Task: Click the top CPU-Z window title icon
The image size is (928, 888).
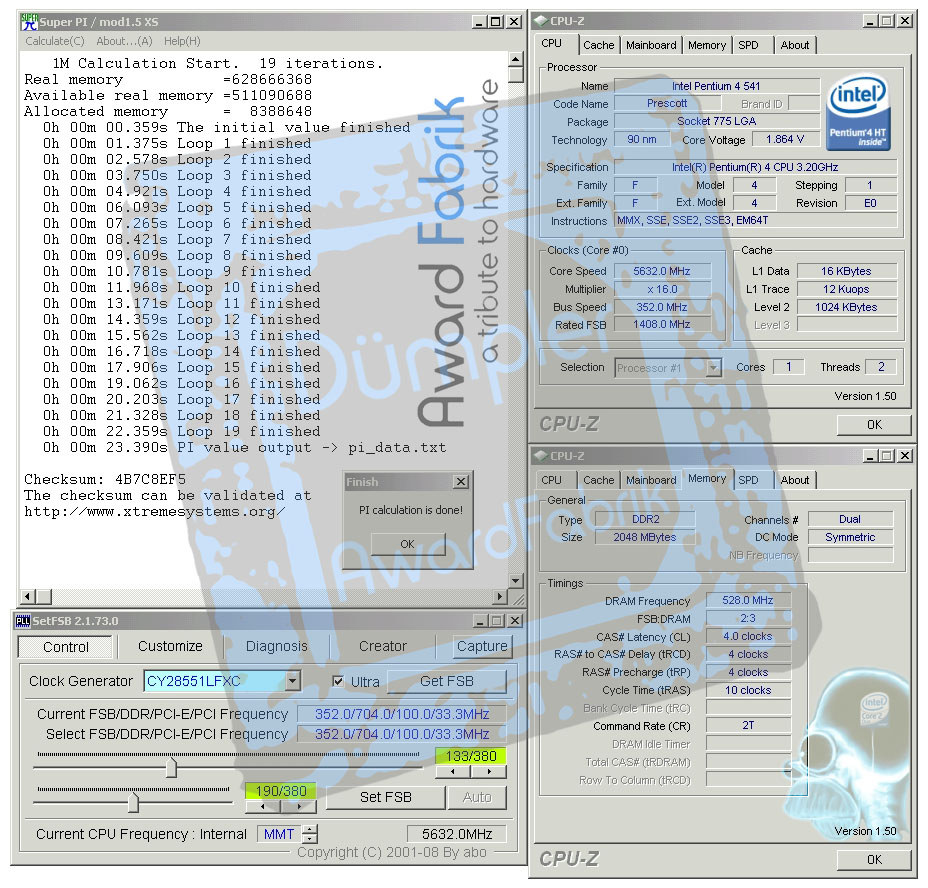Action: [540, 21]
